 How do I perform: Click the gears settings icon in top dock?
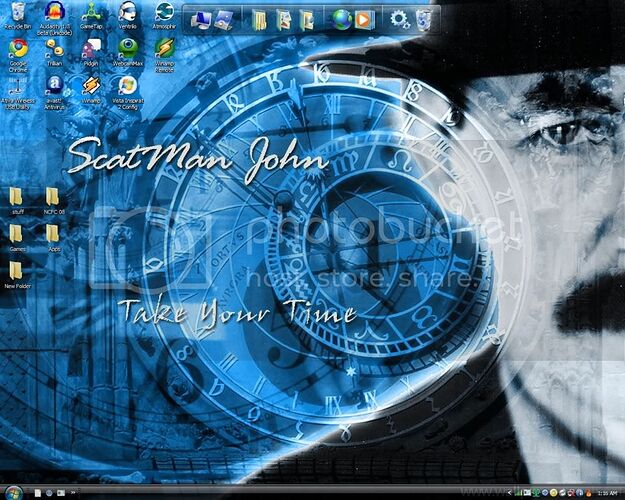pyautogui.click(x=400, y=19)
